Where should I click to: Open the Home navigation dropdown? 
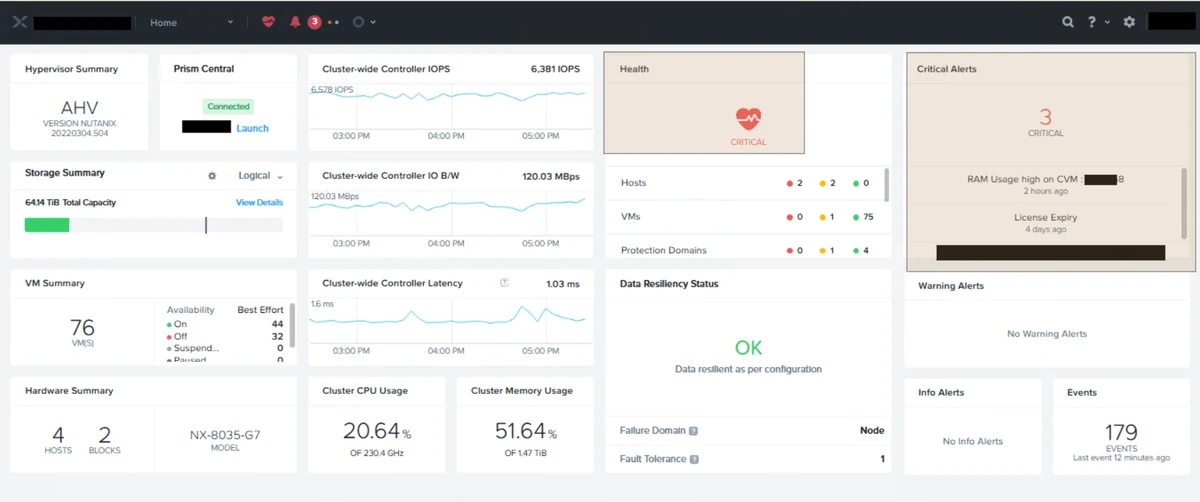click(x=192, y=22)
